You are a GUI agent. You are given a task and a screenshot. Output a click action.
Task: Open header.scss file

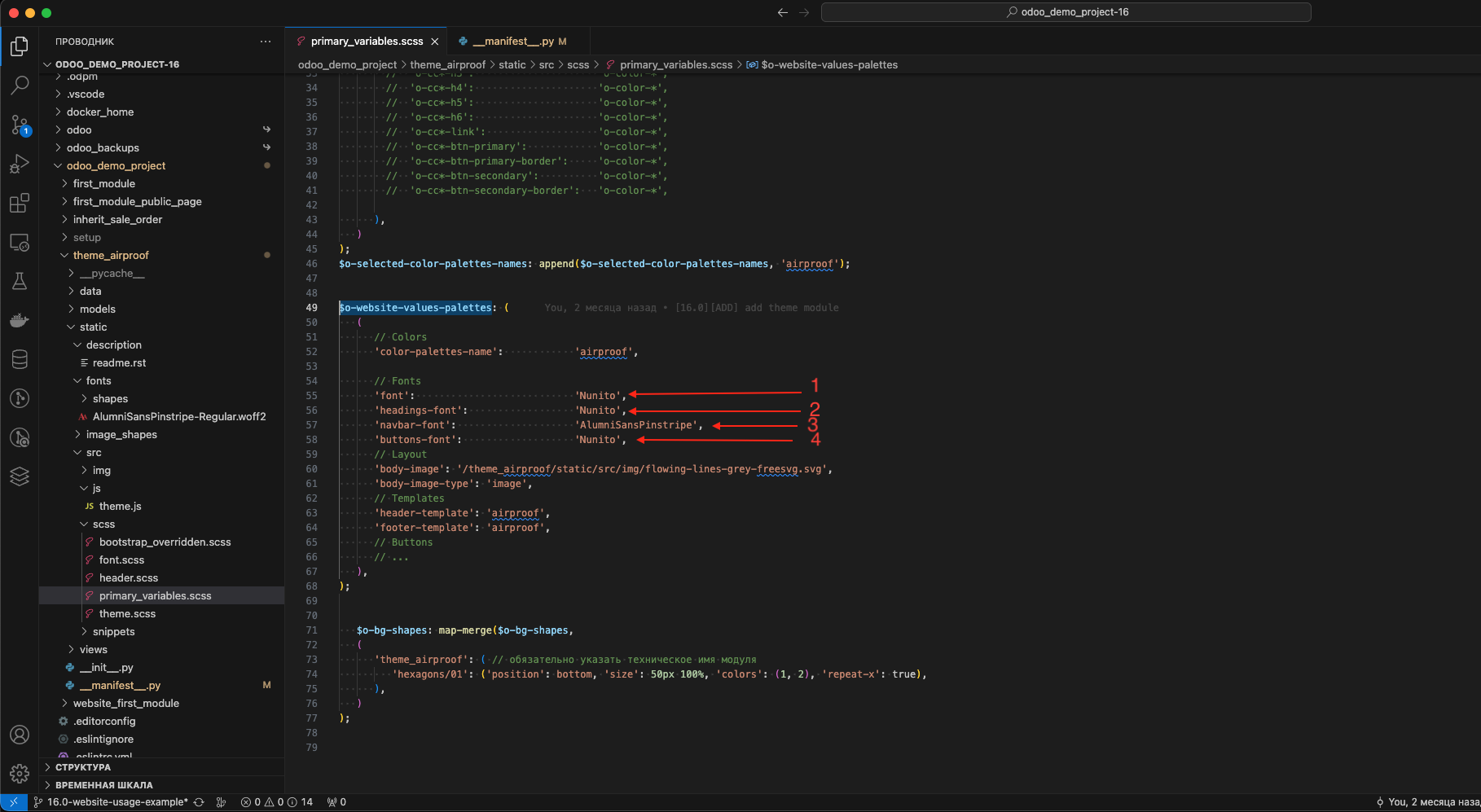point(161,578)
